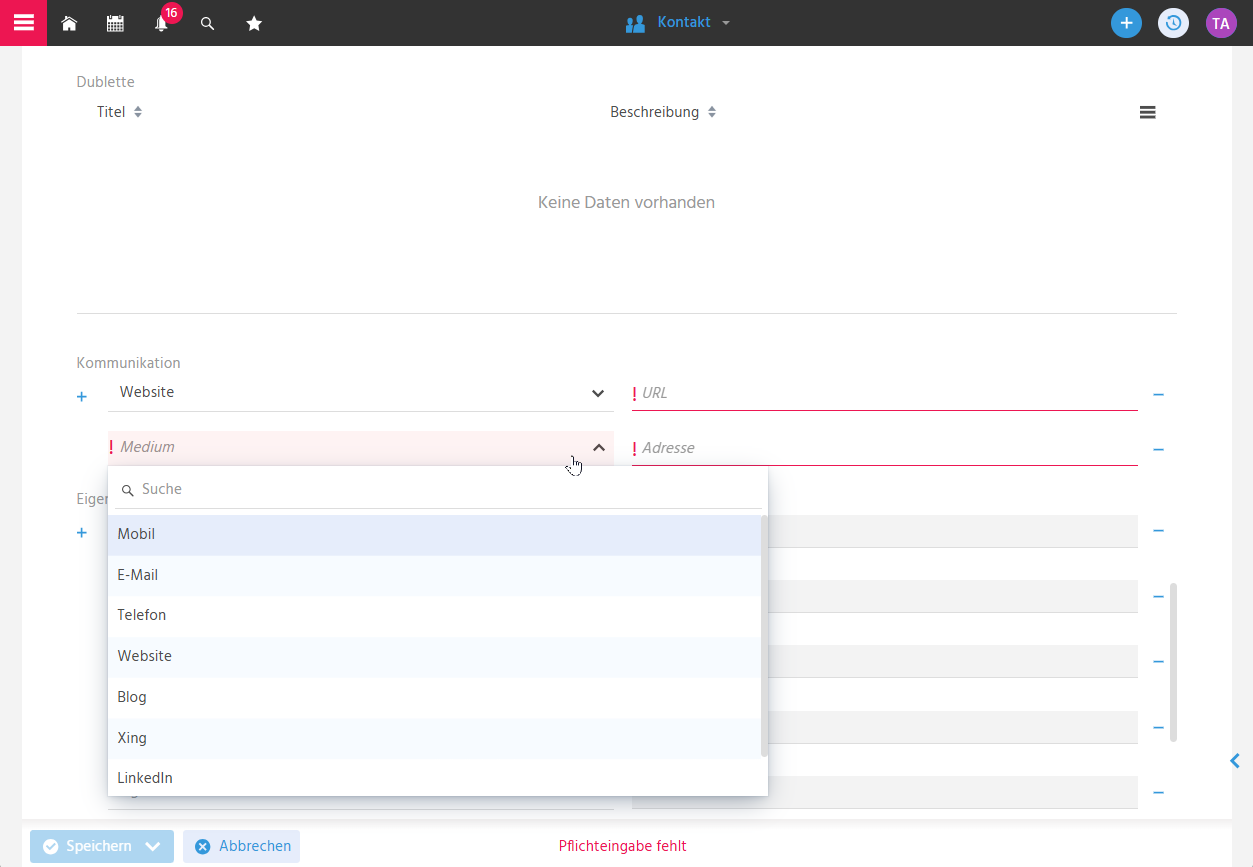Click the Titel column header
The image size is (1253, 867).
pos(111,112)
